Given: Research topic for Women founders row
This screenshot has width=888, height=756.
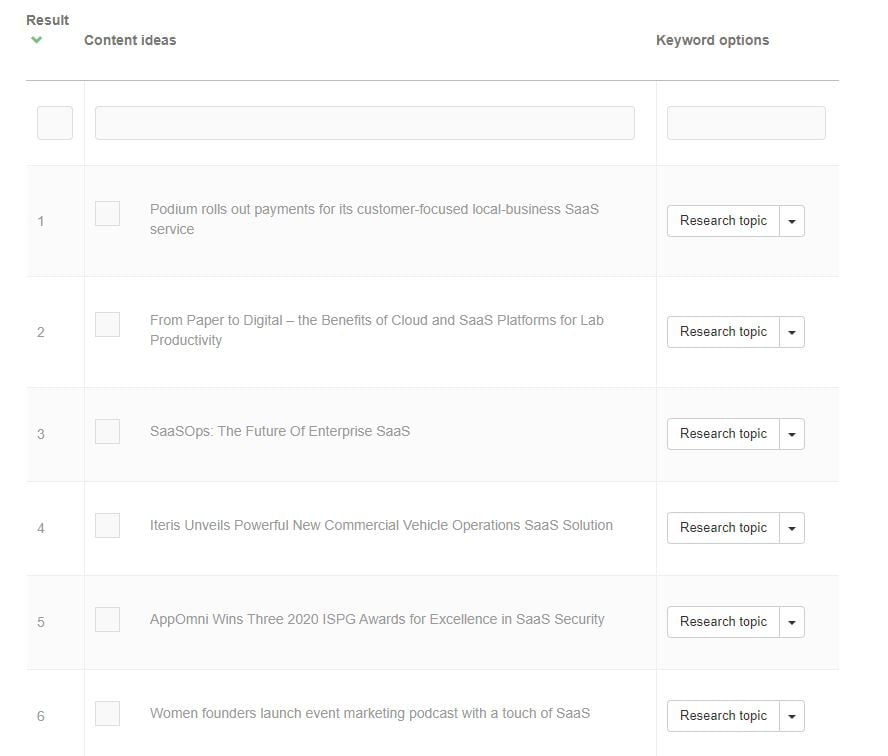Looking at the screenshot, I should coord(723,716).
